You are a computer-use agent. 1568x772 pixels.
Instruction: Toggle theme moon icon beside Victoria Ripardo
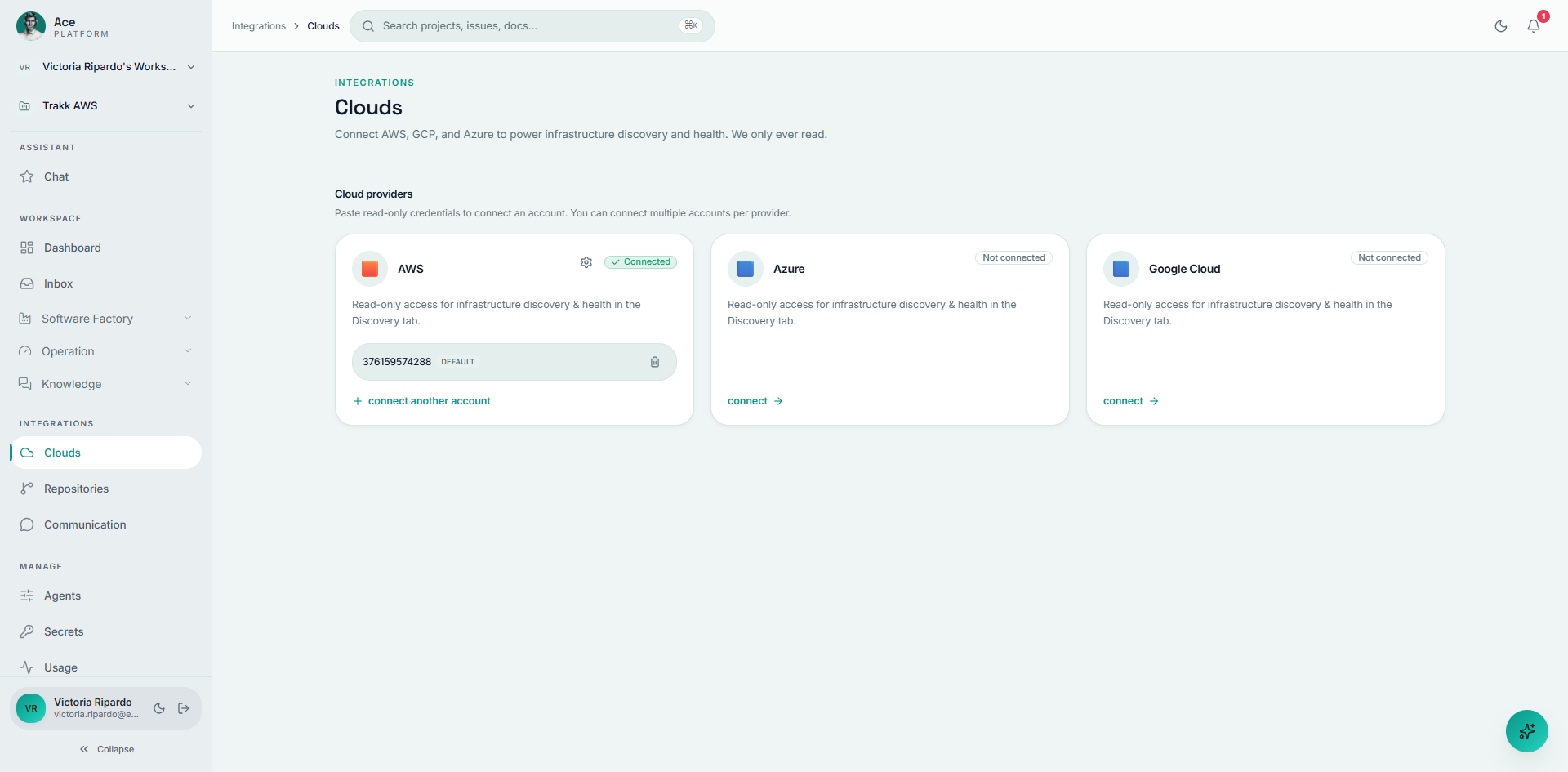pyautogui.click(x=159, y=708)
